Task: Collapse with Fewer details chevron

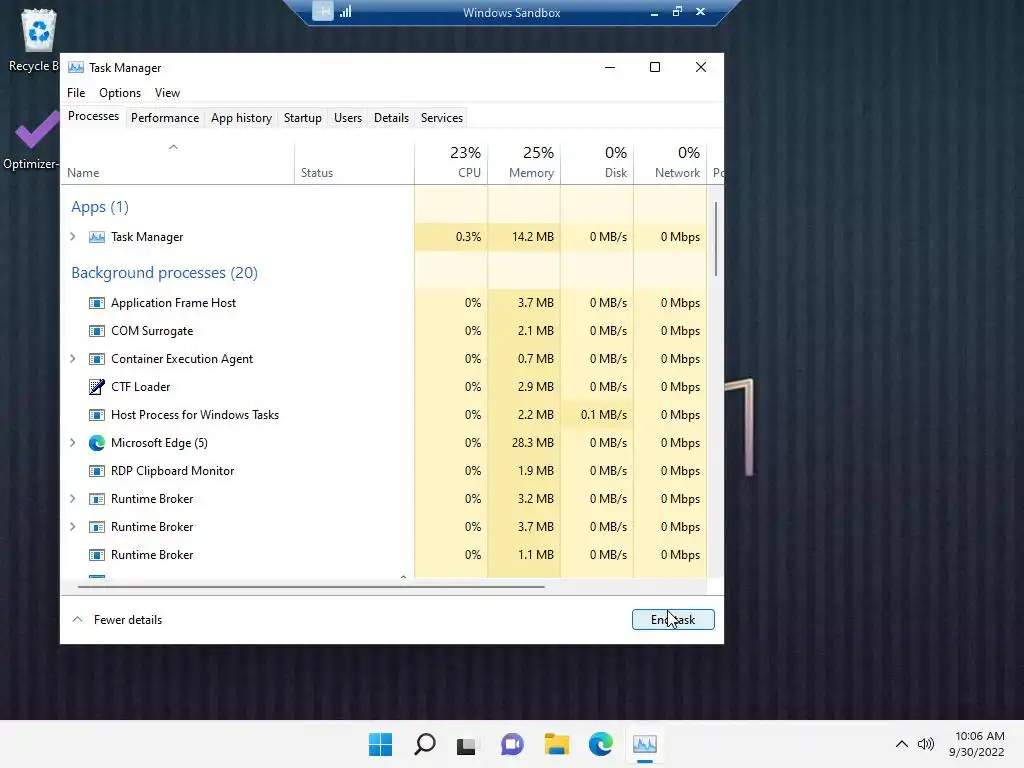Action: 77,620
